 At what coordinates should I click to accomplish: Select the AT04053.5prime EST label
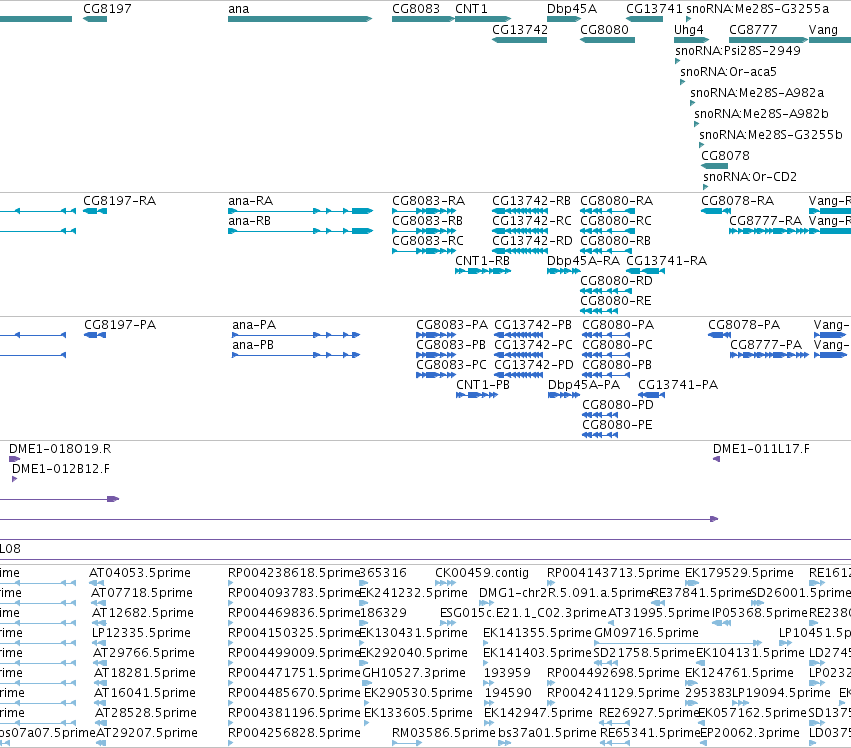[x=140, y=573]
